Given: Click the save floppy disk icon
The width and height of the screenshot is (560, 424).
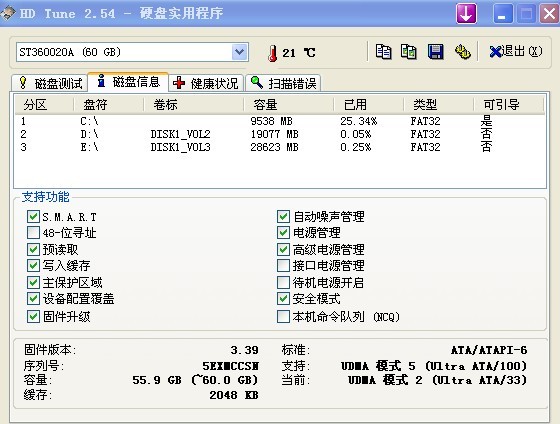Looking at the screenshot, I should (436, 52).
